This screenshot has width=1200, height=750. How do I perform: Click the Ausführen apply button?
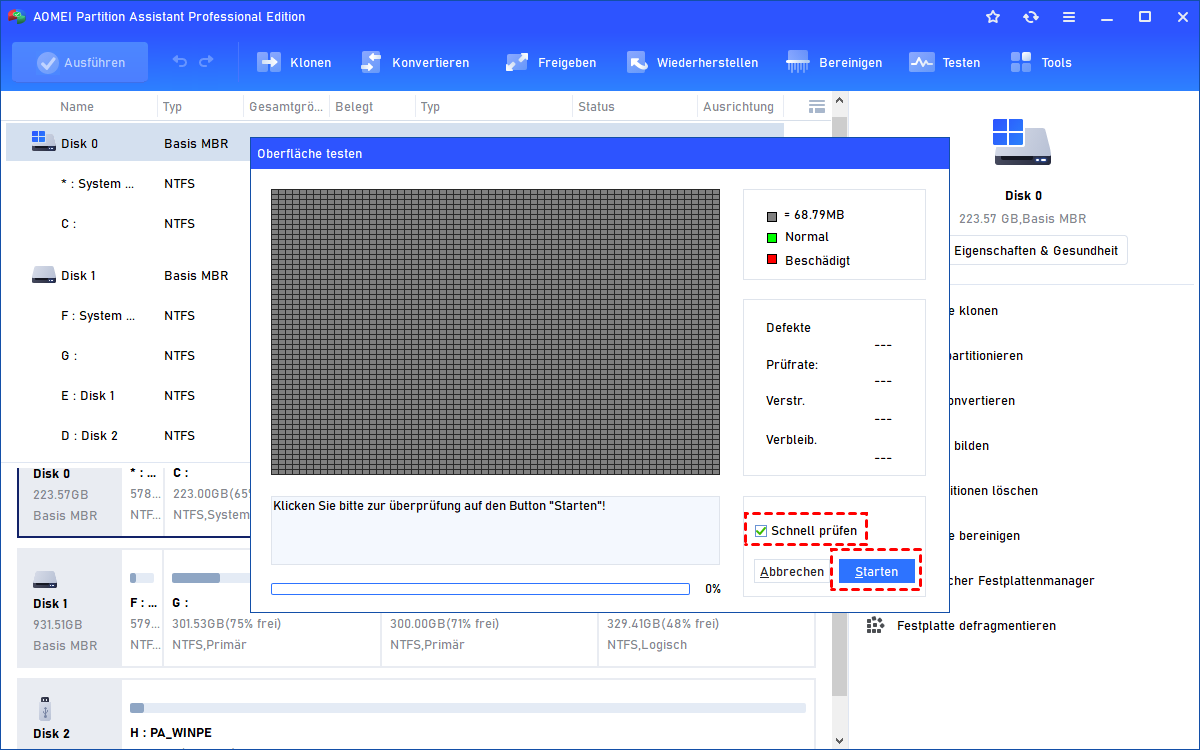80,62
